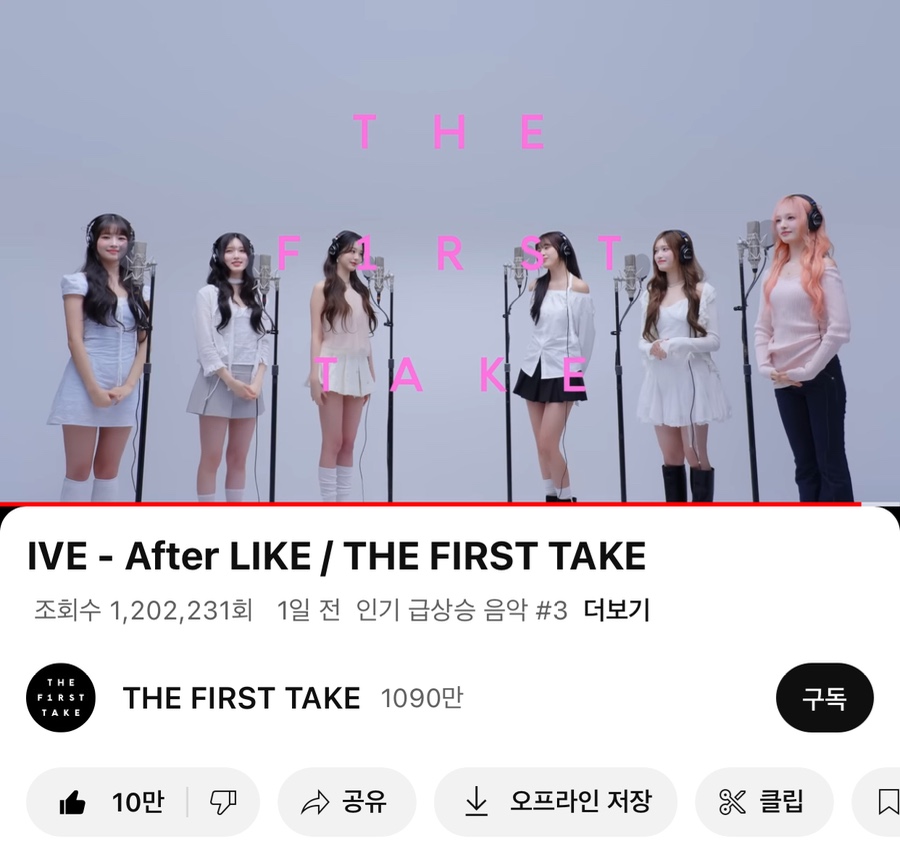Viewport: 900px width, 860px height.
Task: Tap the 구독 subscribe button
Action: (x=825, y=698)
